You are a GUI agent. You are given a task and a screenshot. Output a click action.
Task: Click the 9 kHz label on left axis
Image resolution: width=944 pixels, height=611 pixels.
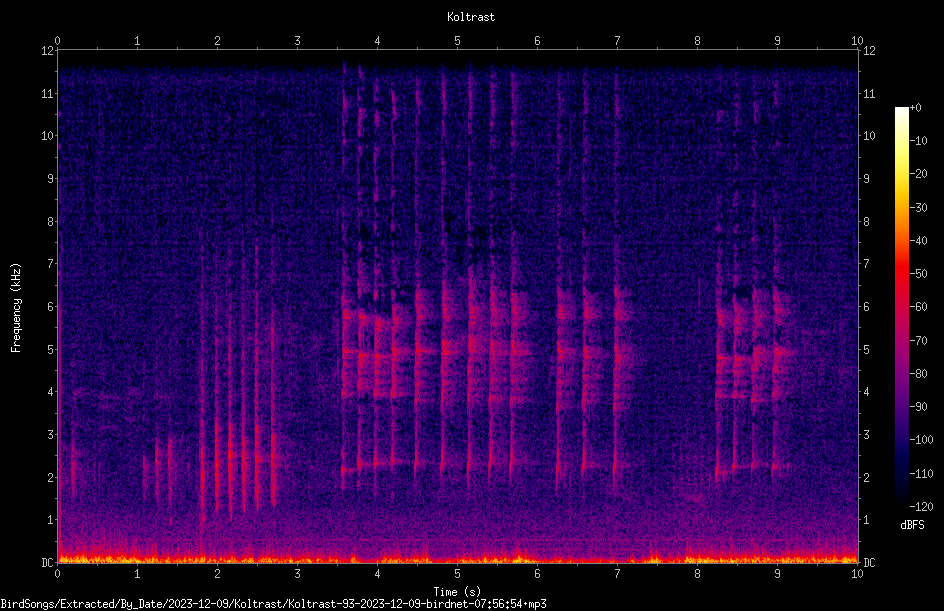51,179
